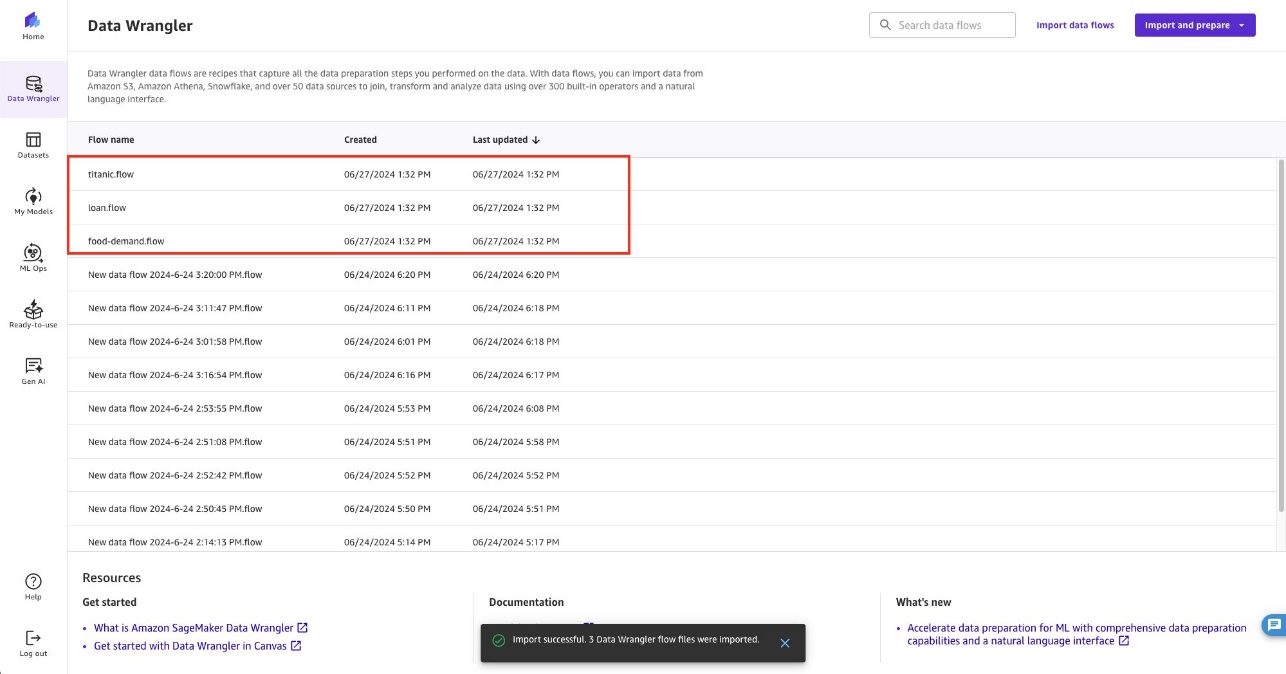Click Import data flows link
The image size is (1286, 674).
point(1075,25)
